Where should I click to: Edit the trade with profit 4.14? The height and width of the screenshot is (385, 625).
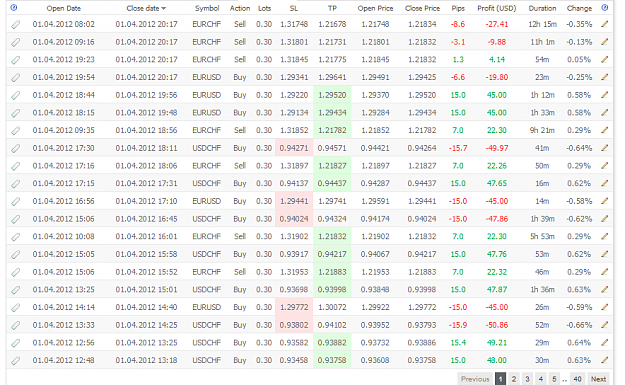[x=605, y=59]
